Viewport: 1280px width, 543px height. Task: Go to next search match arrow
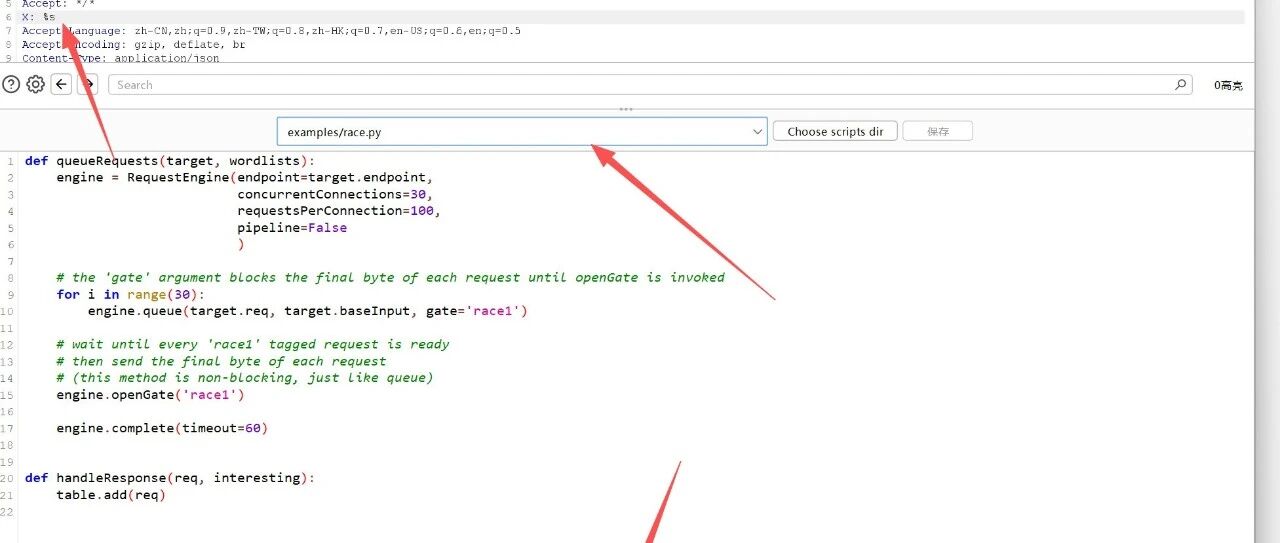[x=87, y=85]
